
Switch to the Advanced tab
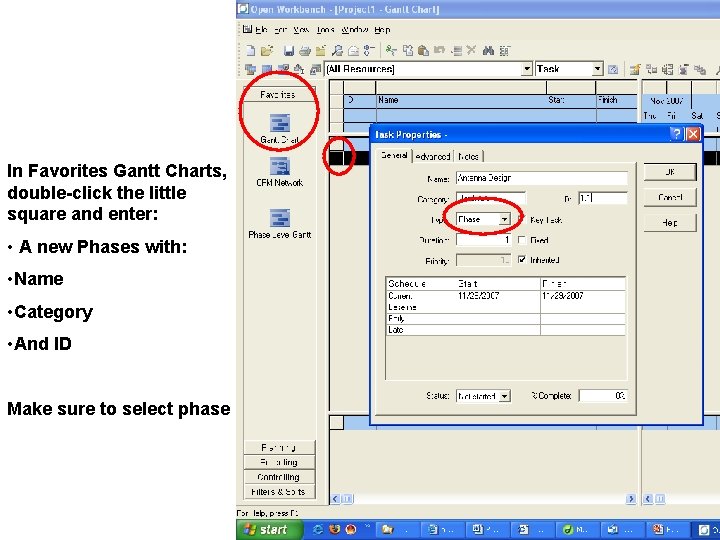(432, 157)
